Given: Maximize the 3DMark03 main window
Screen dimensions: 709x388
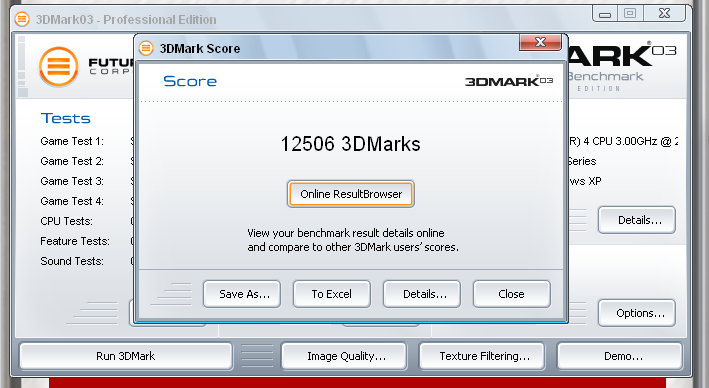Looking at the screenshot, I should [x=631, y=14].
